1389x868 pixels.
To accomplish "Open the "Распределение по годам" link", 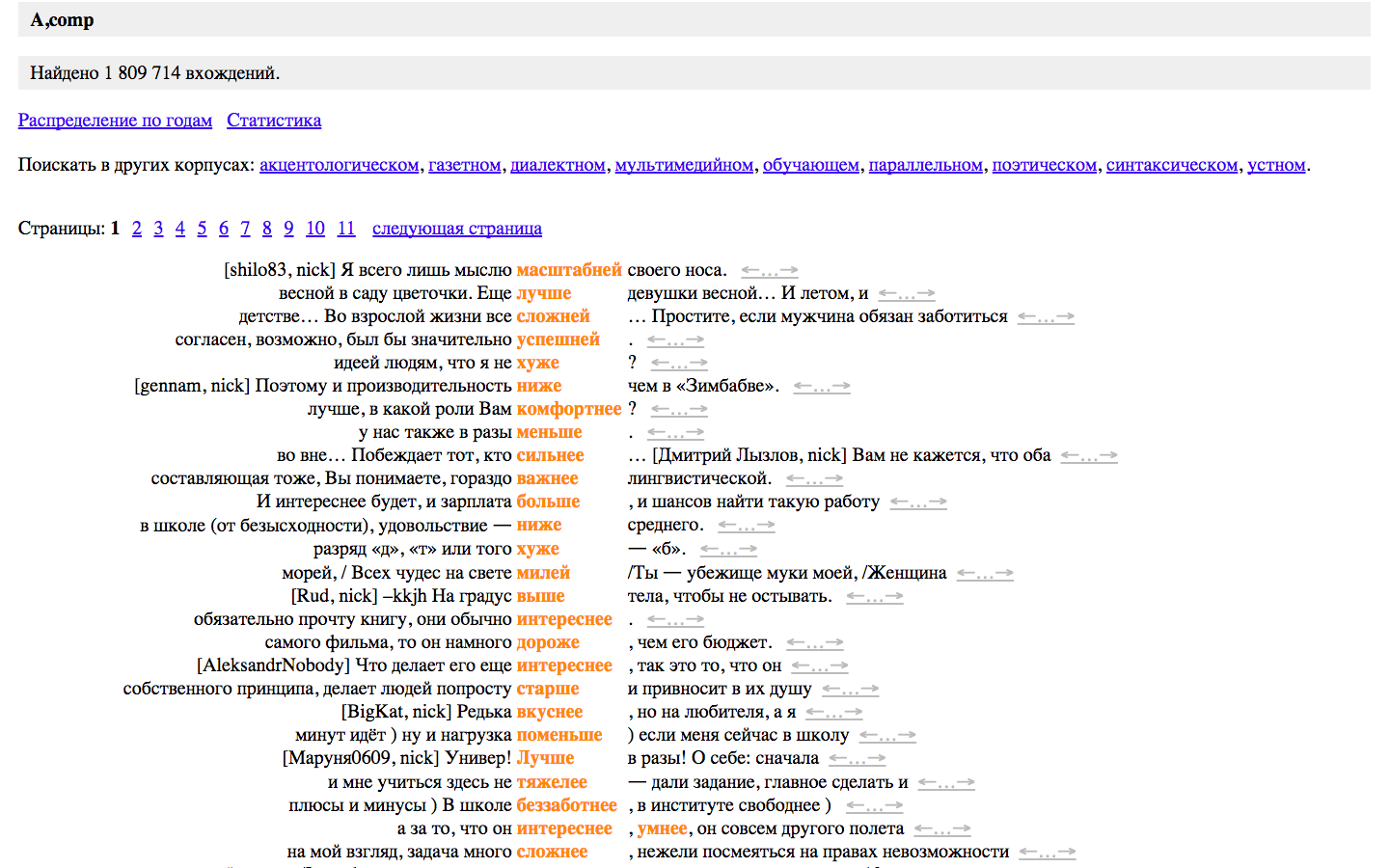I will tap(115, 121).
